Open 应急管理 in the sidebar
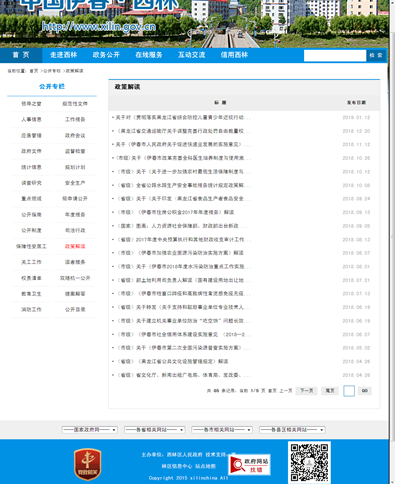Viewport: 395px width, 484px height. pyautogui.click(x=31, y=135)
